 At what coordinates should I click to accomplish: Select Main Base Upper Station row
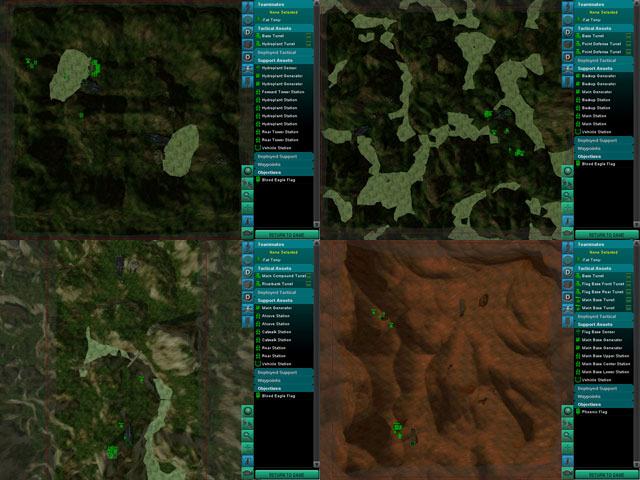[x=604, y=356]
